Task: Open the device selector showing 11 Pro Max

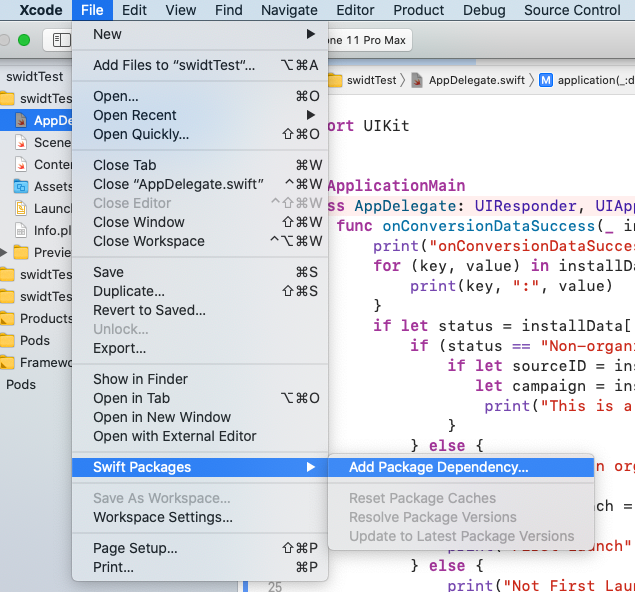Action: pos(369,40)
